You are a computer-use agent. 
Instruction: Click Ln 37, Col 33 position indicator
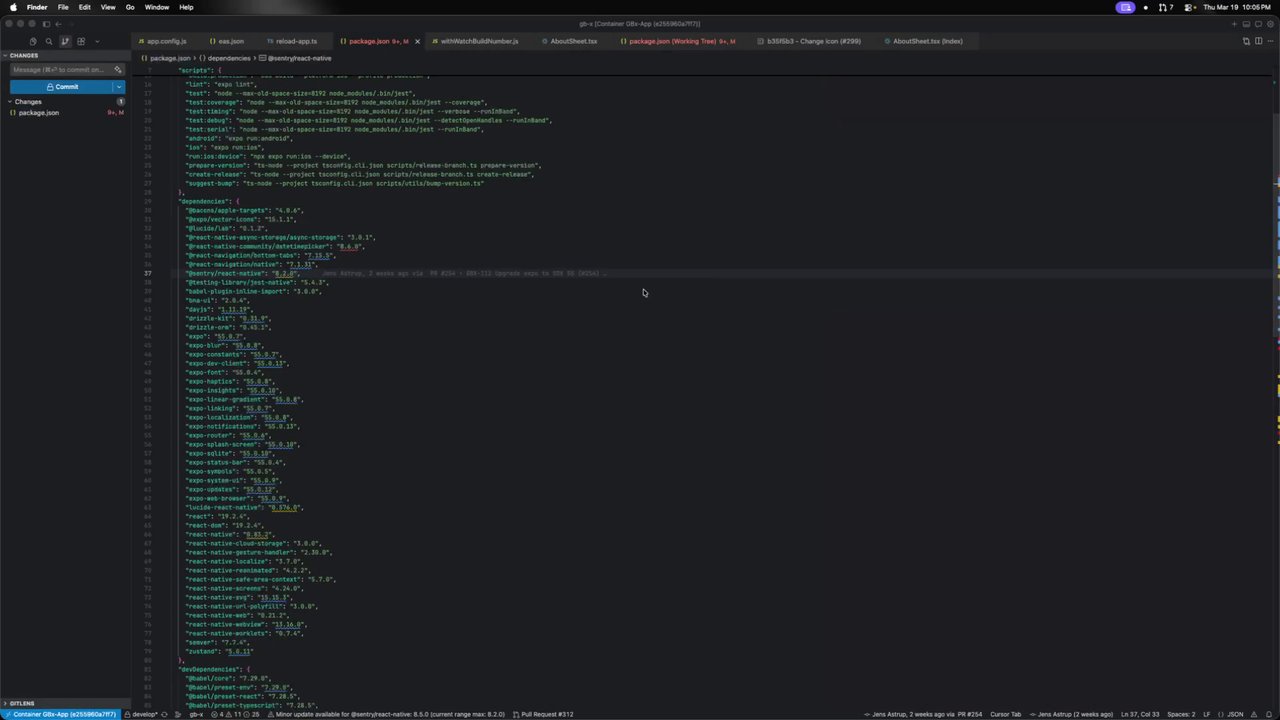click(x=1140, y=714)
